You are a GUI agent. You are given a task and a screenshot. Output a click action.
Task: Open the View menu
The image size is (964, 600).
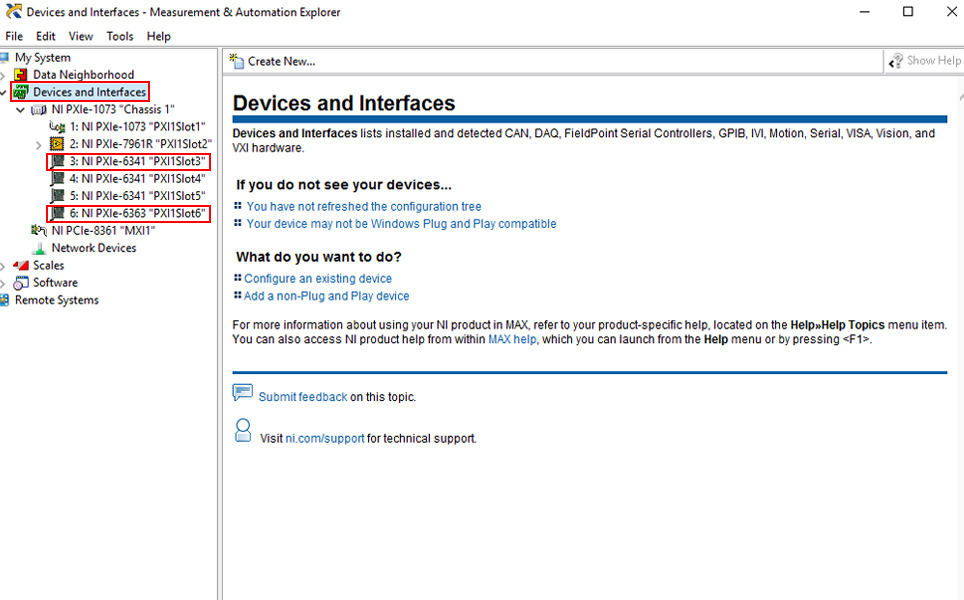coord(81,36)
